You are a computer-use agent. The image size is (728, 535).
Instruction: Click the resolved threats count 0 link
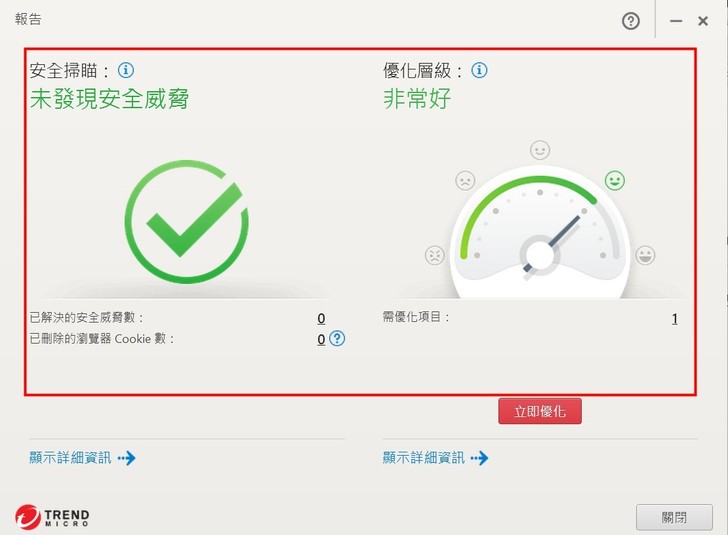point(321,318)
